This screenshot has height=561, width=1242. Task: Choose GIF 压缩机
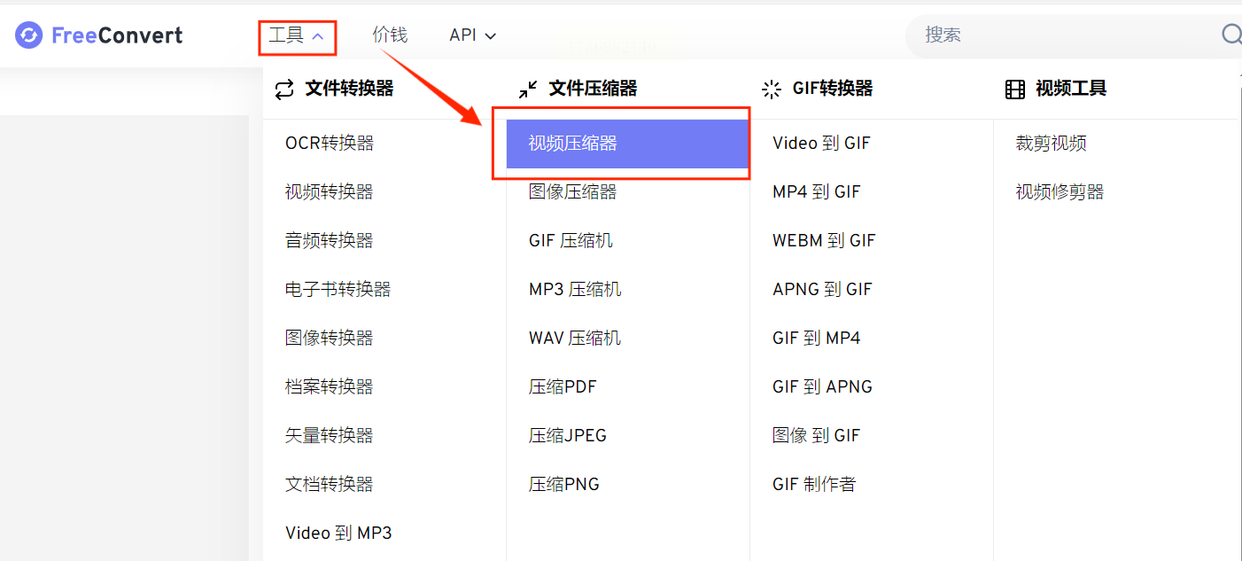571,240
